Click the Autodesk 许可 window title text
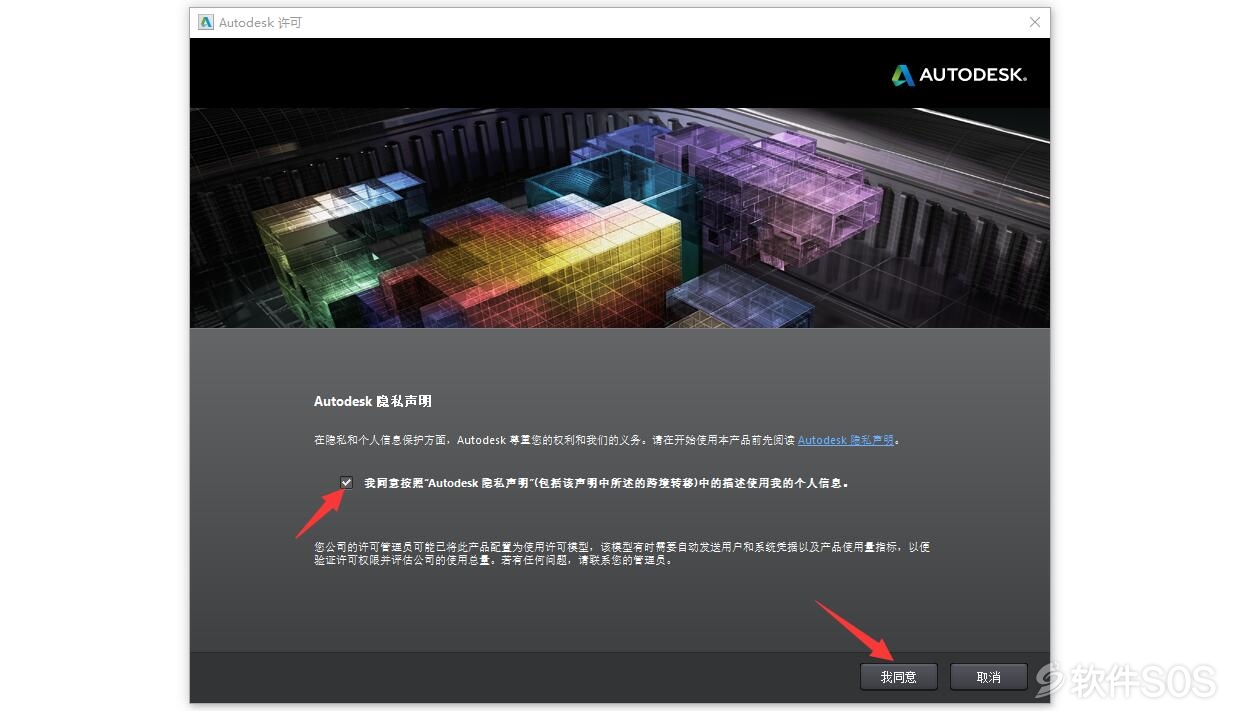Screen dimensions: 1234x711 click(x=260, y=22)
